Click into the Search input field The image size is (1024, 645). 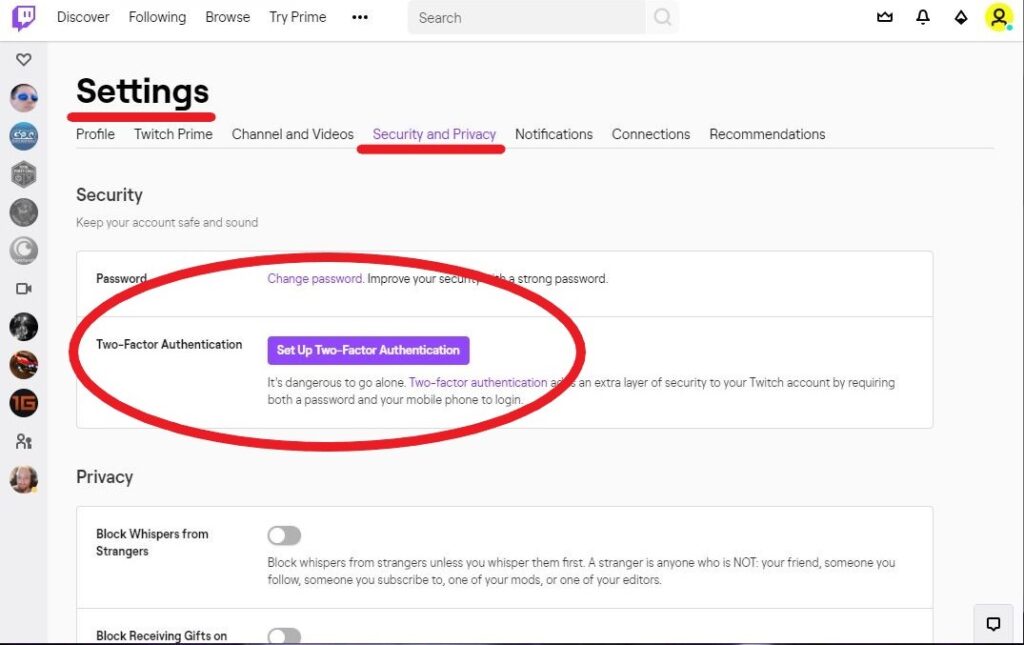(525, 17)
